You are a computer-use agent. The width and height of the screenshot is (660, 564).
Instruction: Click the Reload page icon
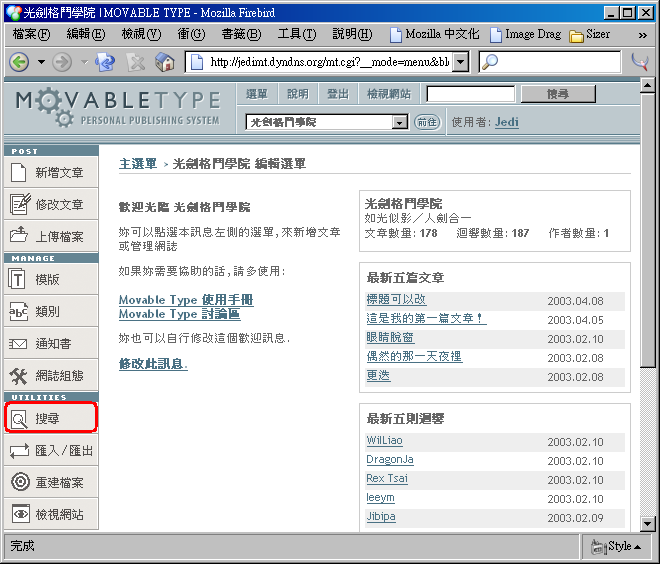click(x=105, y=62)
